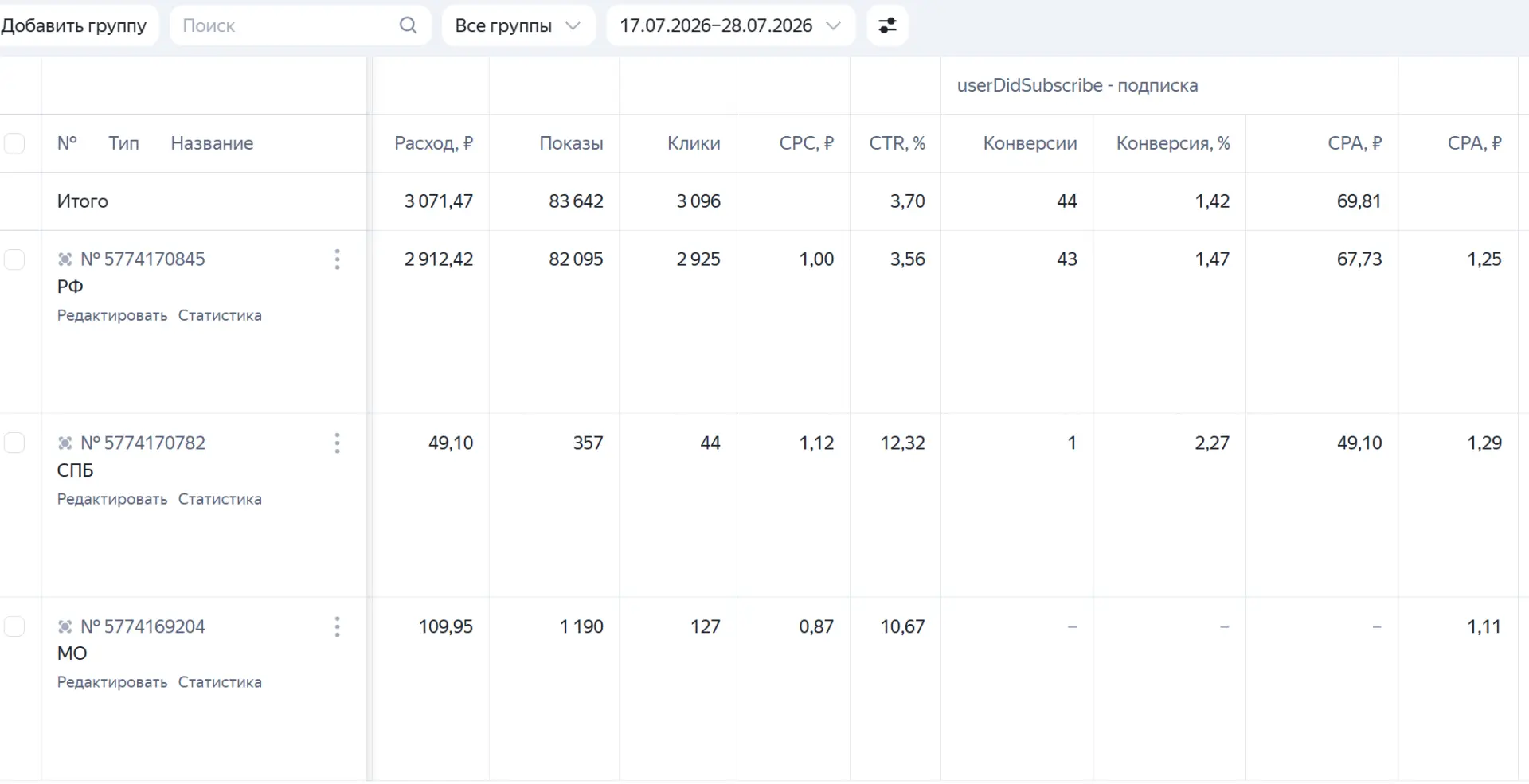Image resolution: width=1529 pixels, height=784 pixels.
Task: Click the group name СПБ
Action: click(x=75, y=470)
